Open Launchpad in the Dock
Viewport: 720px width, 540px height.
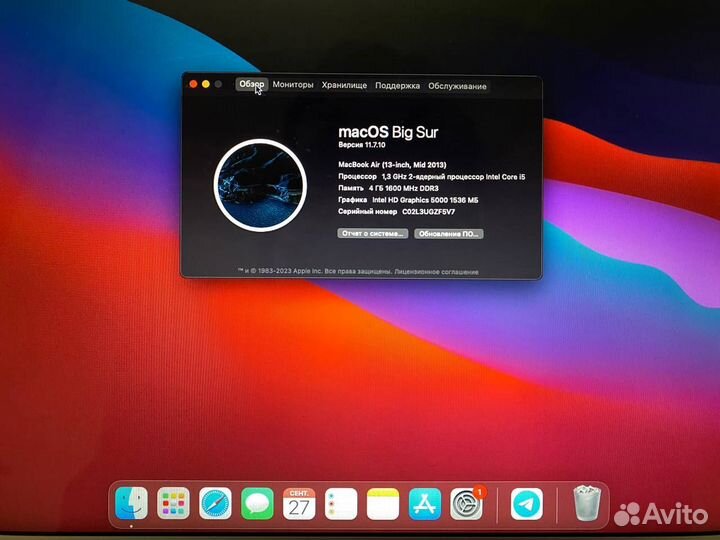(x=173, y=503)
